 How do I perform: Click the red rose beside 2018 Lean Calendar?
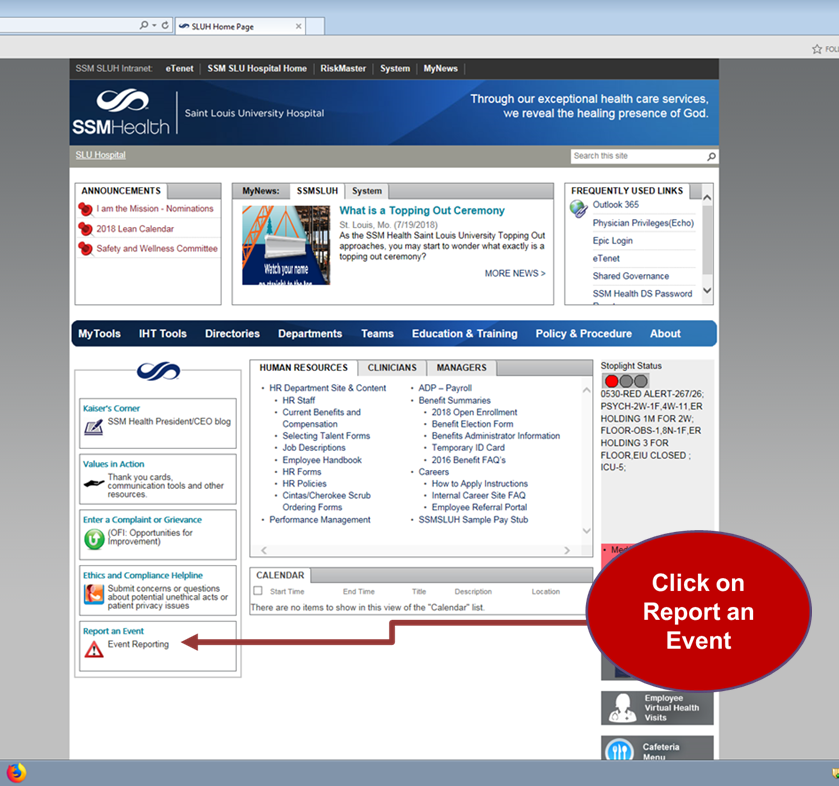click(x=85, y=229)
